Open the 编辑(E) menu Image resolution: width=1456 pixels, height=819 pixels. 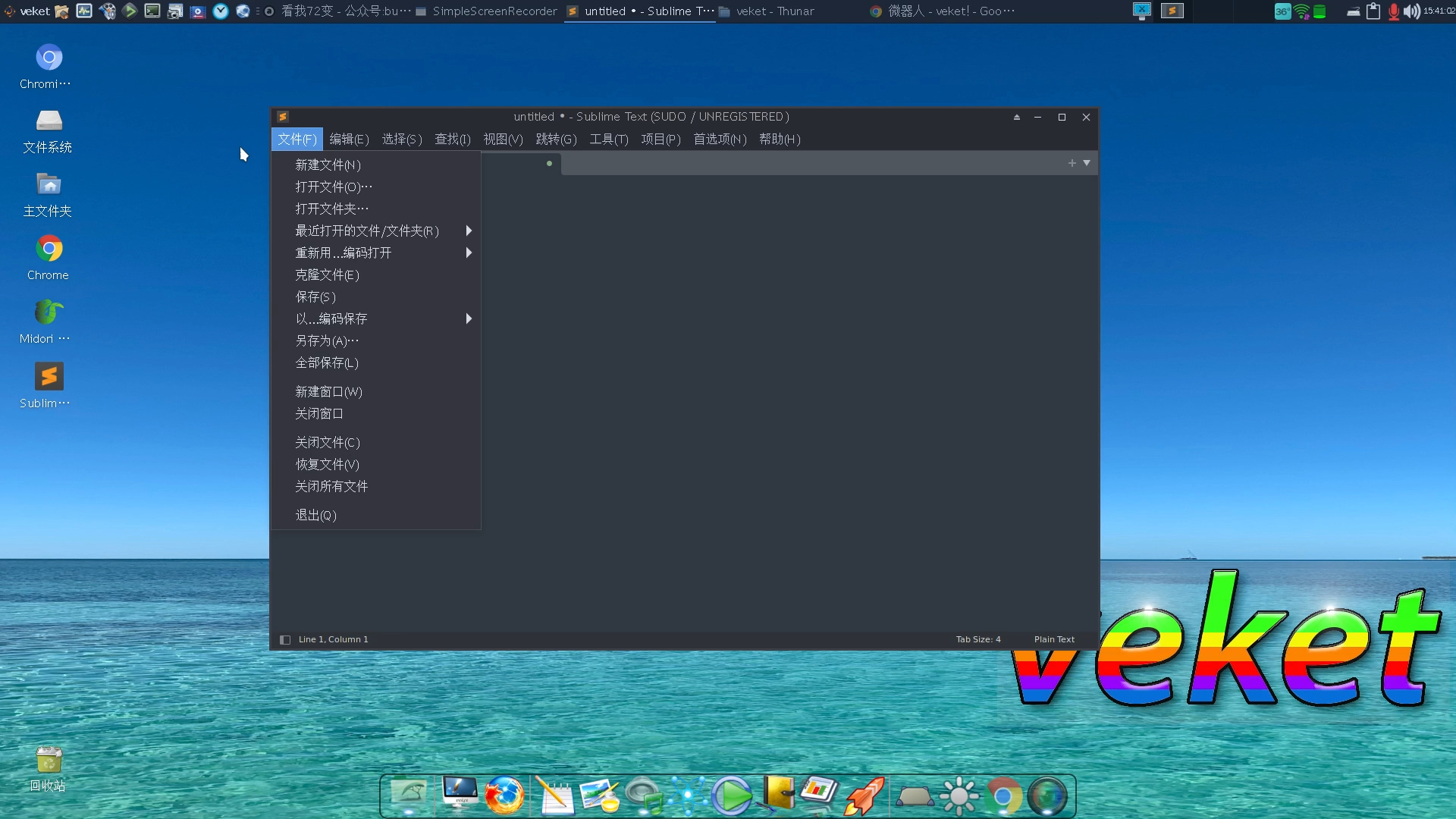348,139
